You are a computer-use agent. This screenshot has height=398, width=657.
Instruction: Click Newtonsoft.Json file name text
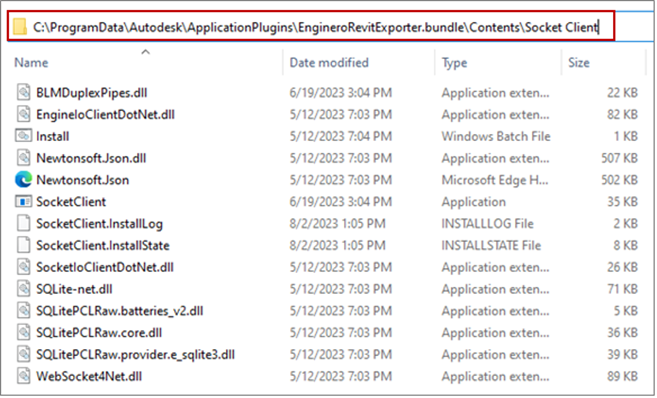(x=83, y=180)
